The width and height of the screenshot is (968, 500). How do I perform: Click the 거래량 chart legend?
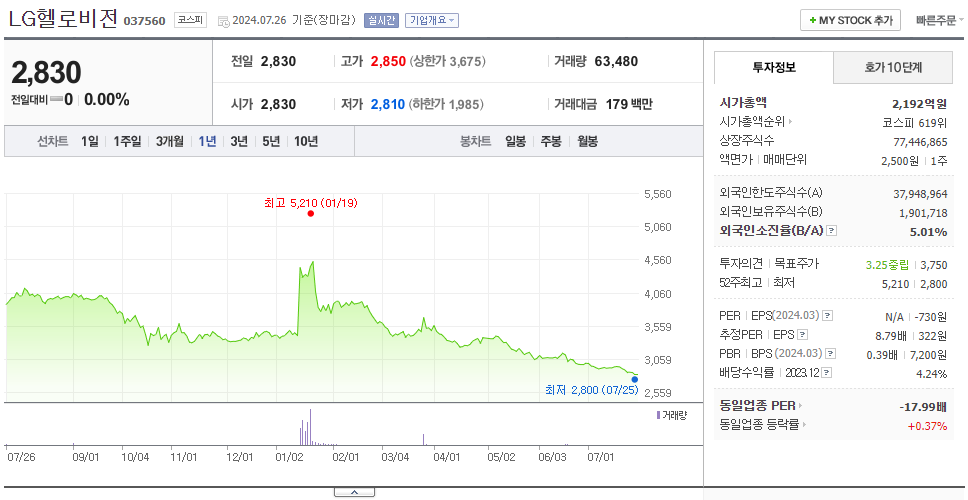672,415
